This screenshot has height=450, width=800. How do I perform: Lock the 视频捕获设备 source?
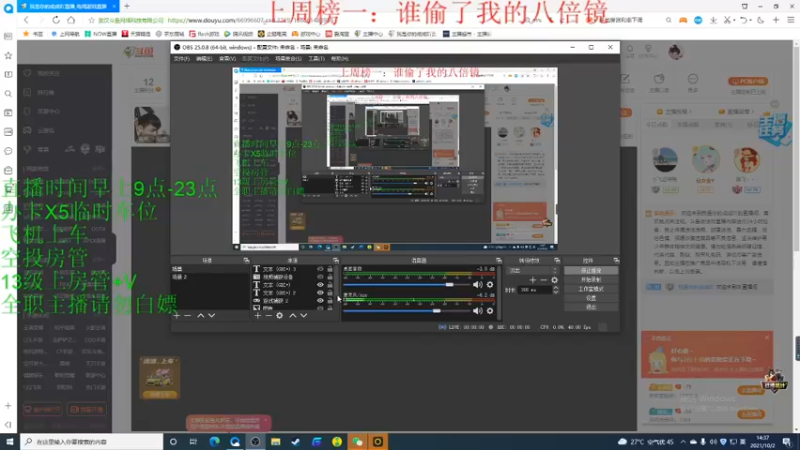[330, 277]
